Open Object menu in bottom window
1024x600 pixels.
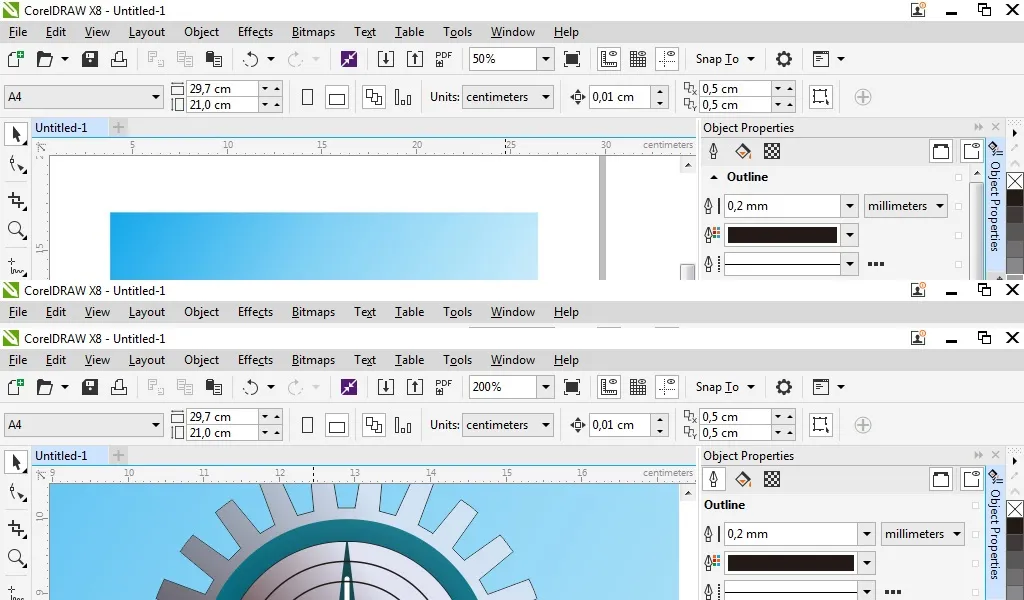click(x=201, y=360)
